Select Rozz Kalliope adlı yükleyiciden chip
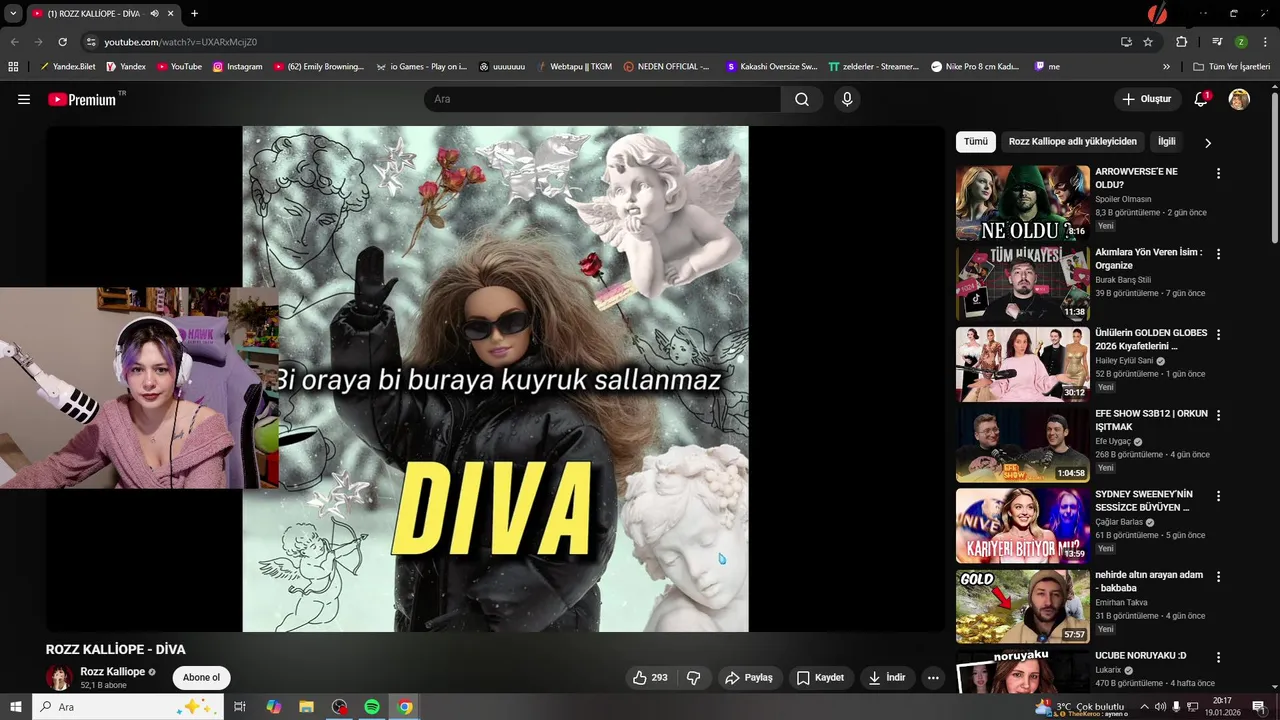The width and height of the screenshot is (1280, 720). click(x=1072, y=142)
